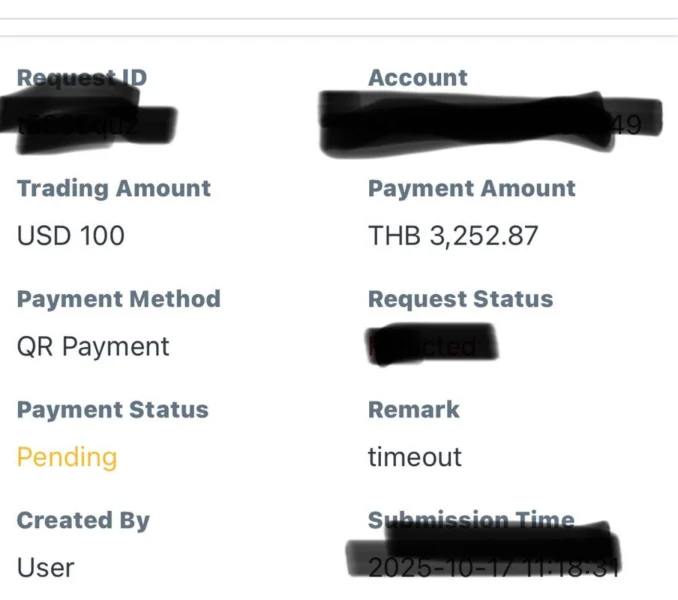Select the QR Payment method value
Screen dimensions: 678x600
93,347
